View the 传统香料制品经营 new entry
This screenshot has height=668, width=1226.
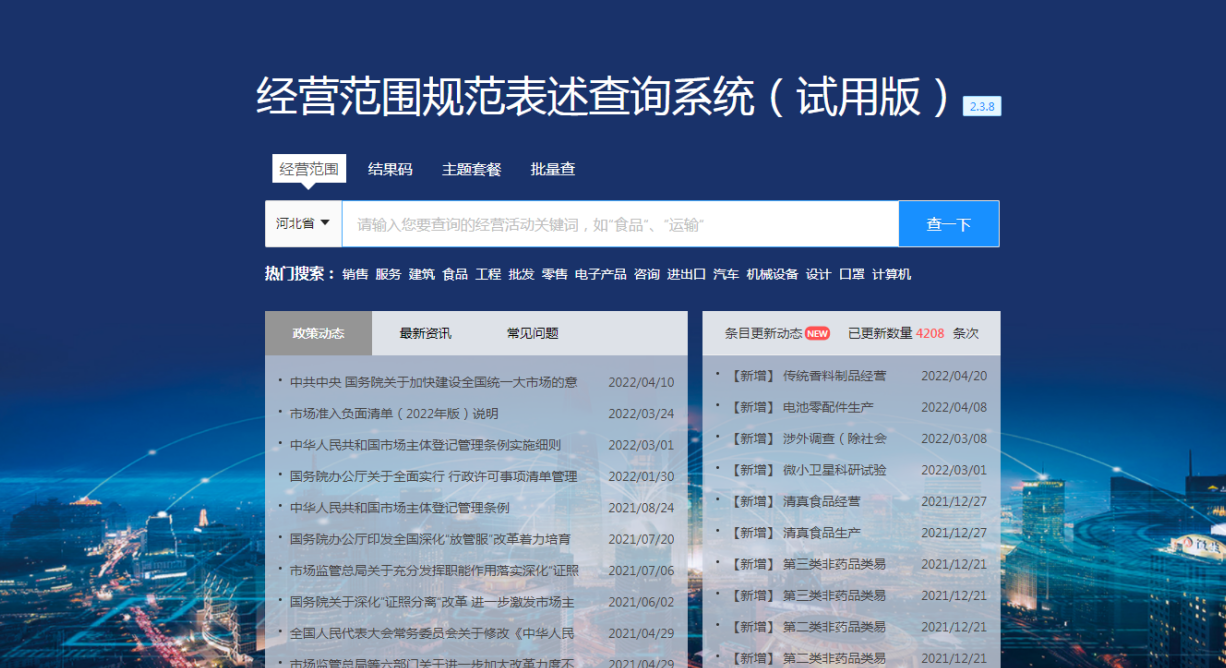pyautogui.click(x=834, y=376)
